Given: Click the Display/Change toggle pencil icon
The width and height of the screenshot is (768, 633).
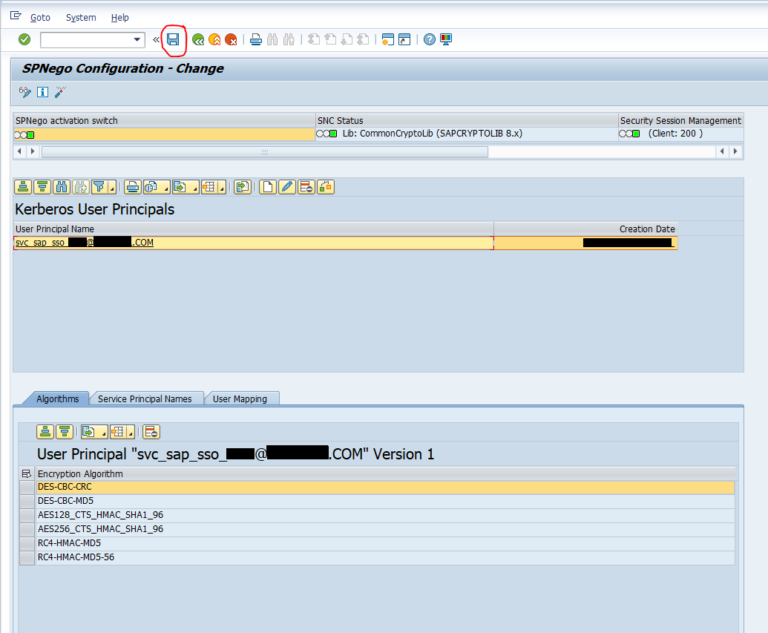Looking at the screenshot, I should (24, 92).
